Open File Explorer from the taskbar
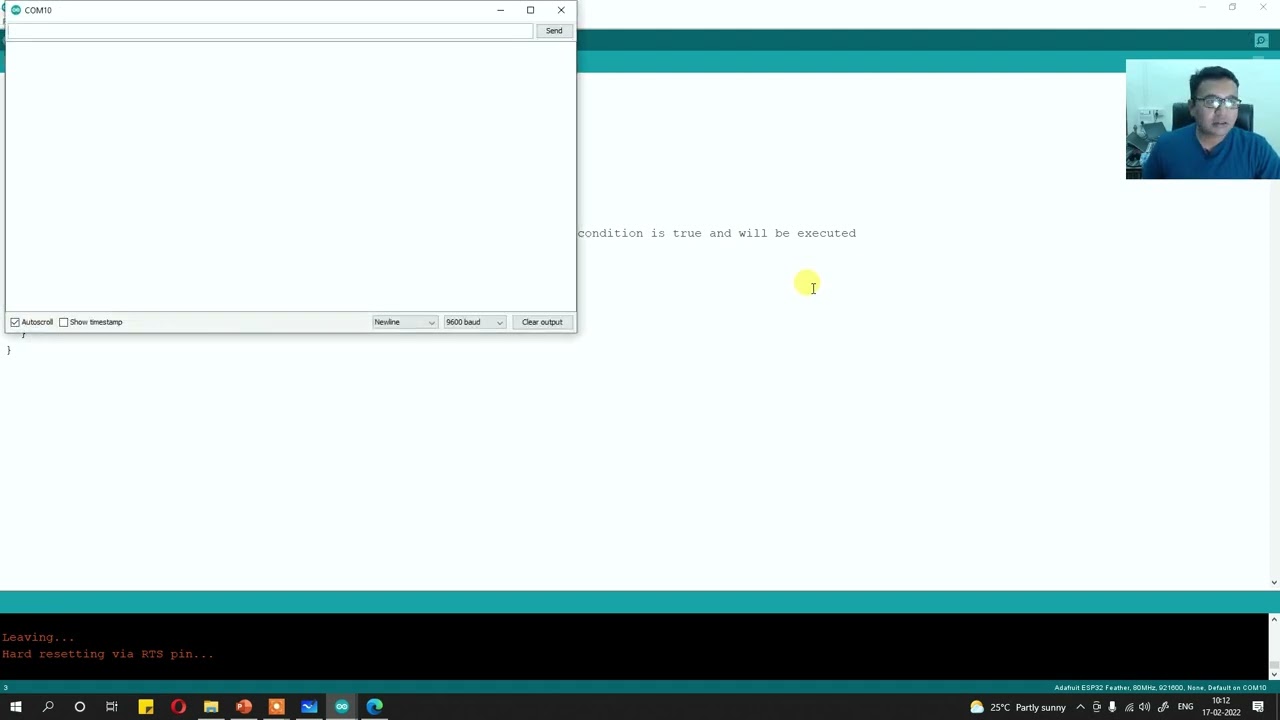 click(x=211, y=707)
